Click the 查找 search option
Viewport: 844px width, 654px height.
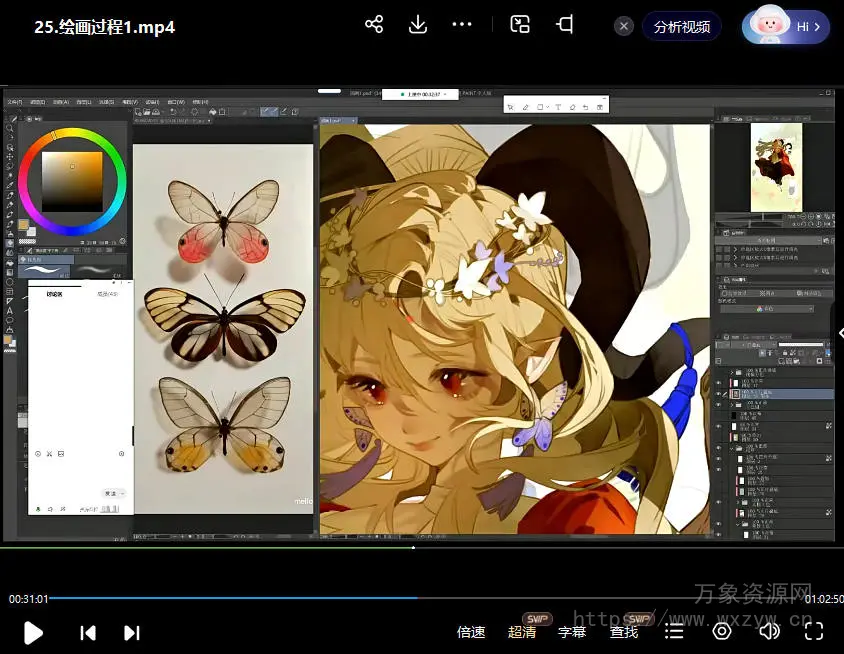[624, 632]
